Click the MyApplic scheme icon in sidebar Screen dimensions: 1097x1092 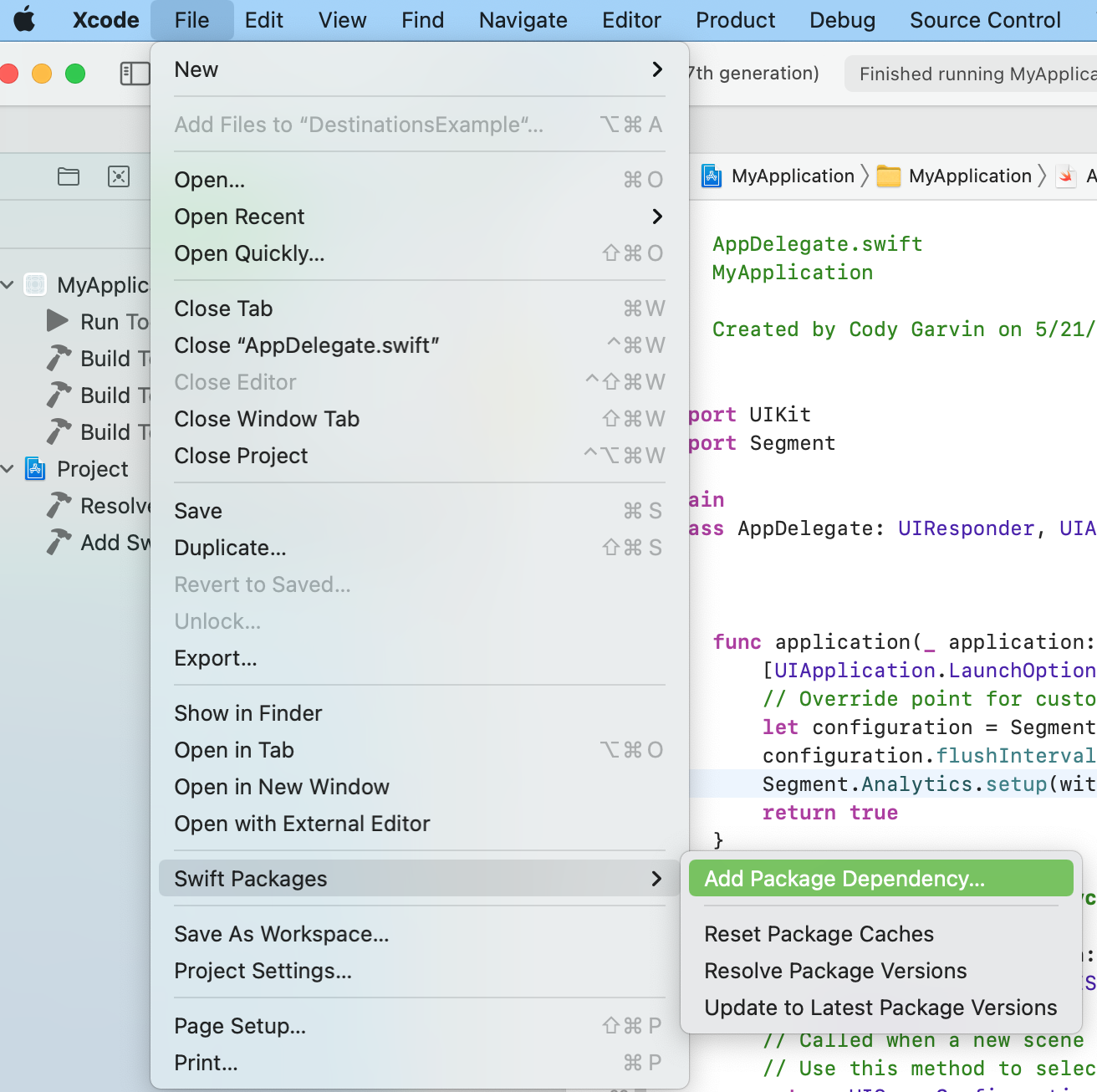tap(35, 285)
